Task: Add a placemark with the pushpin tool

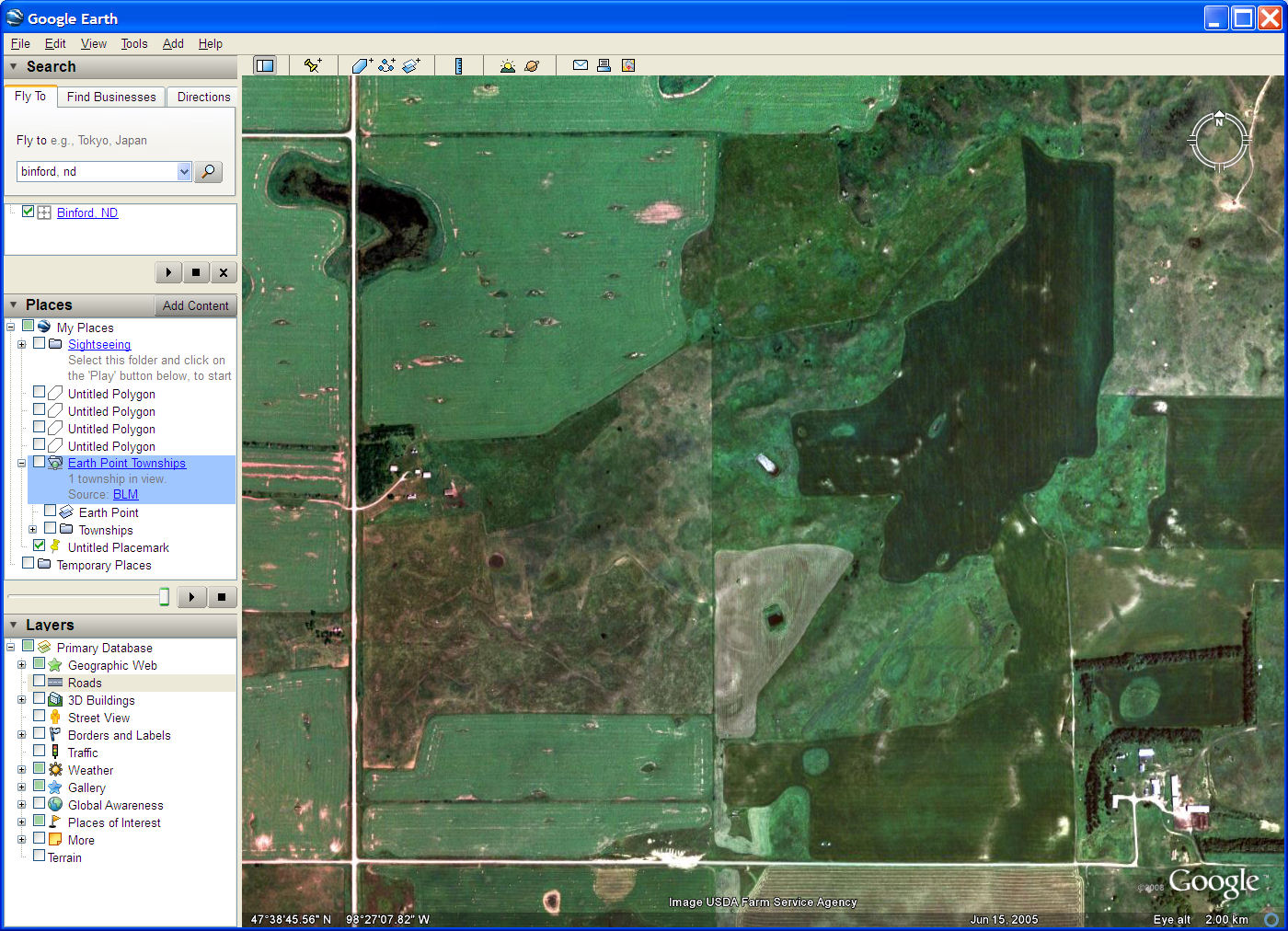Action: point(313,65)
